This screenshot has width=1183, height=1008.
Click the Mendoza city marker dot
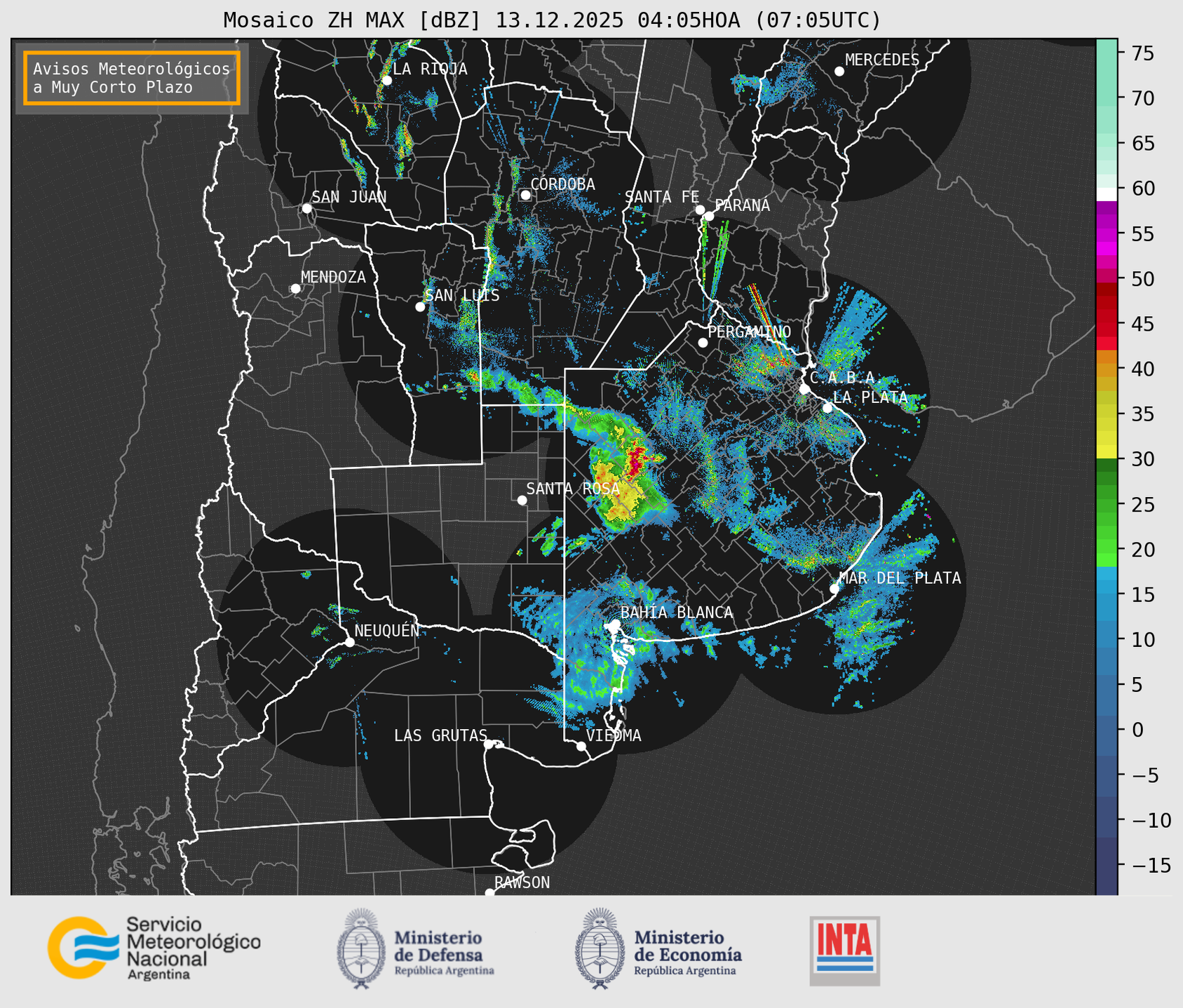coord(295,289)
